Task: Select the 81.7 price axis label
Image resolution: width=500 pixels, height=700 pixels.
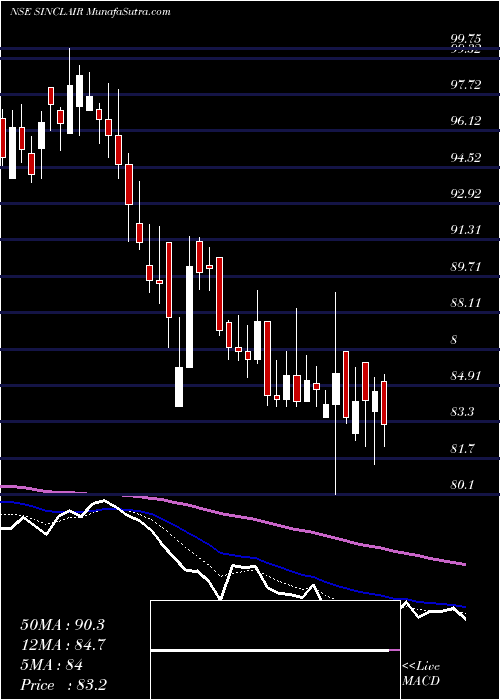Action: click(462, 449)
